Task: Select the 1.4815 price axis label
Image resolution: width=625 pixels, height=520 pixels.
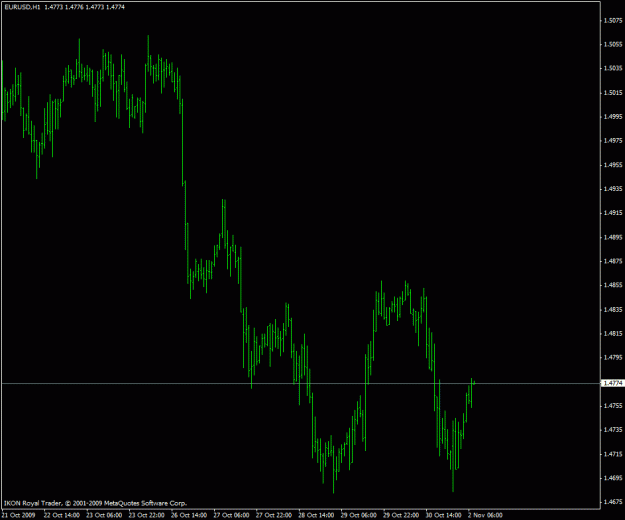Action: [613, 334]
